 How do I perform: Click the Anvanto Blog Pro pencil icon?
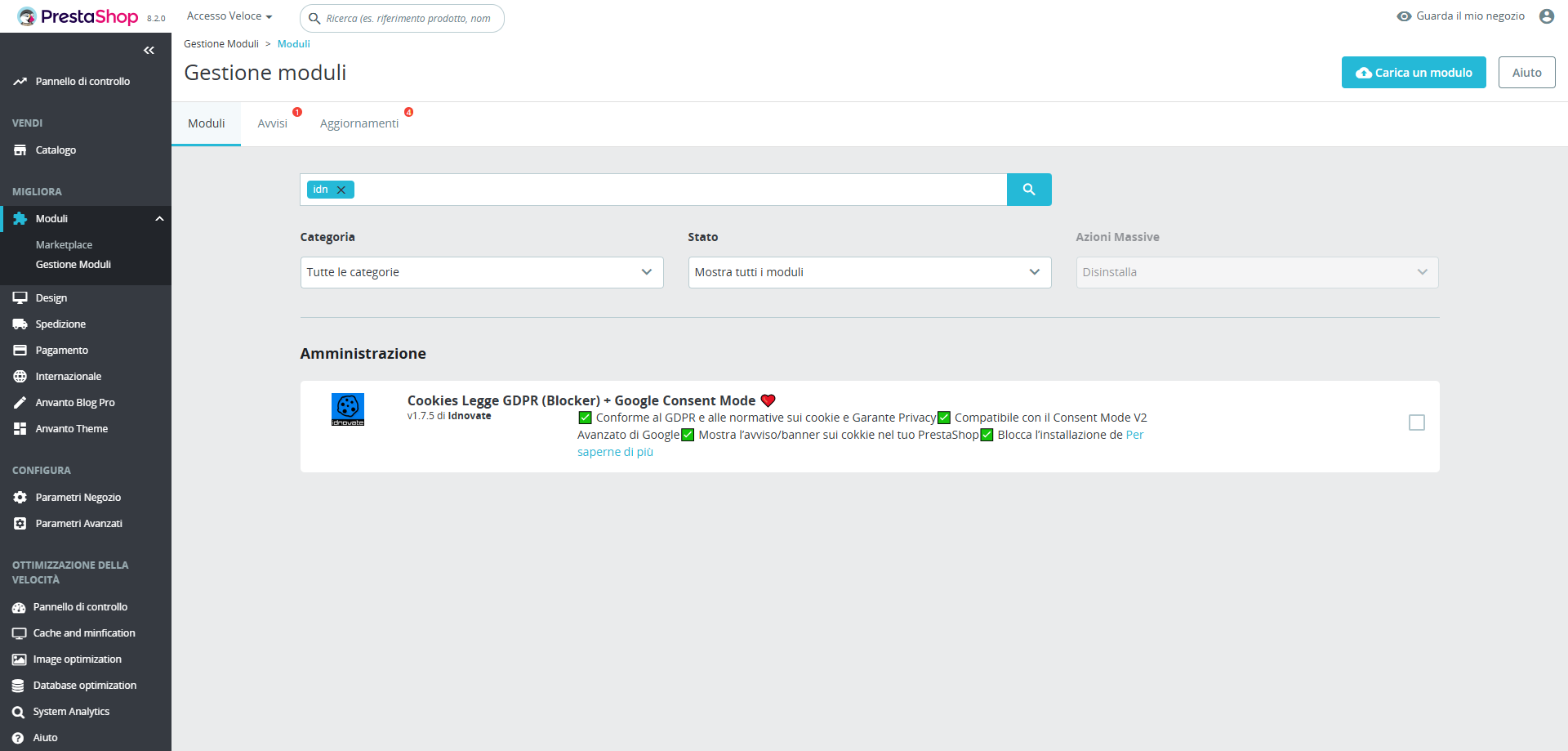coord(20,403)
